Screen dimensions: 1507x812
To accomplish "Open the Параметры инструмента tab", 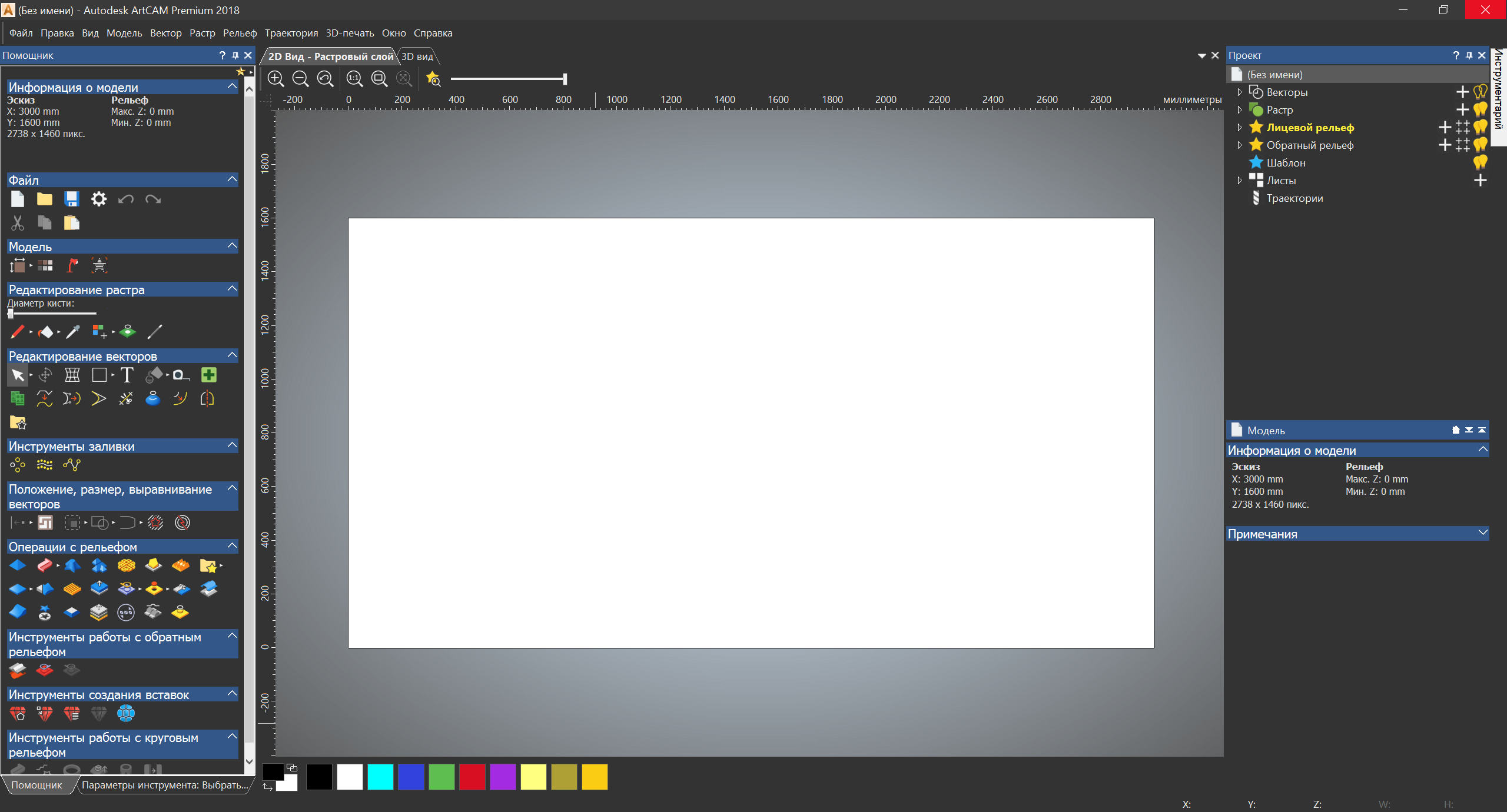I will coord(165,785).
